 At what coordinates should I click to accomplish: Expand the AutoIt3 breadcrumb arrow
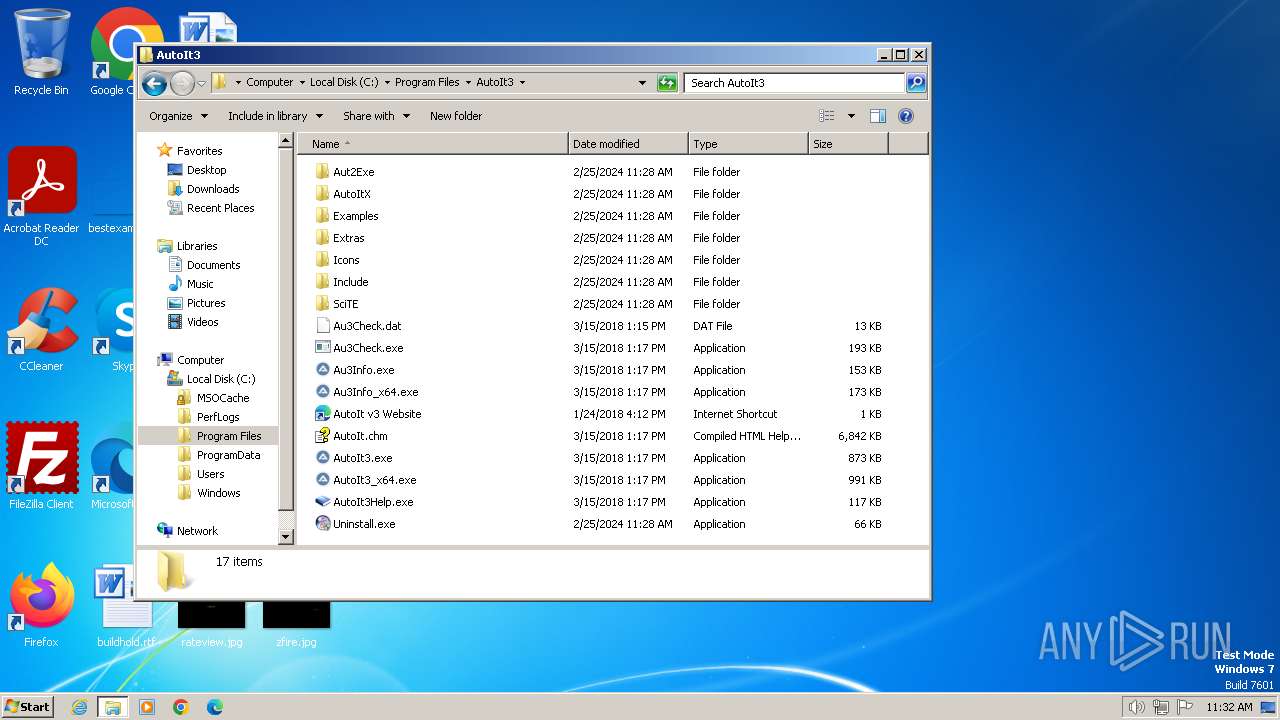click(x=522, y=83)
